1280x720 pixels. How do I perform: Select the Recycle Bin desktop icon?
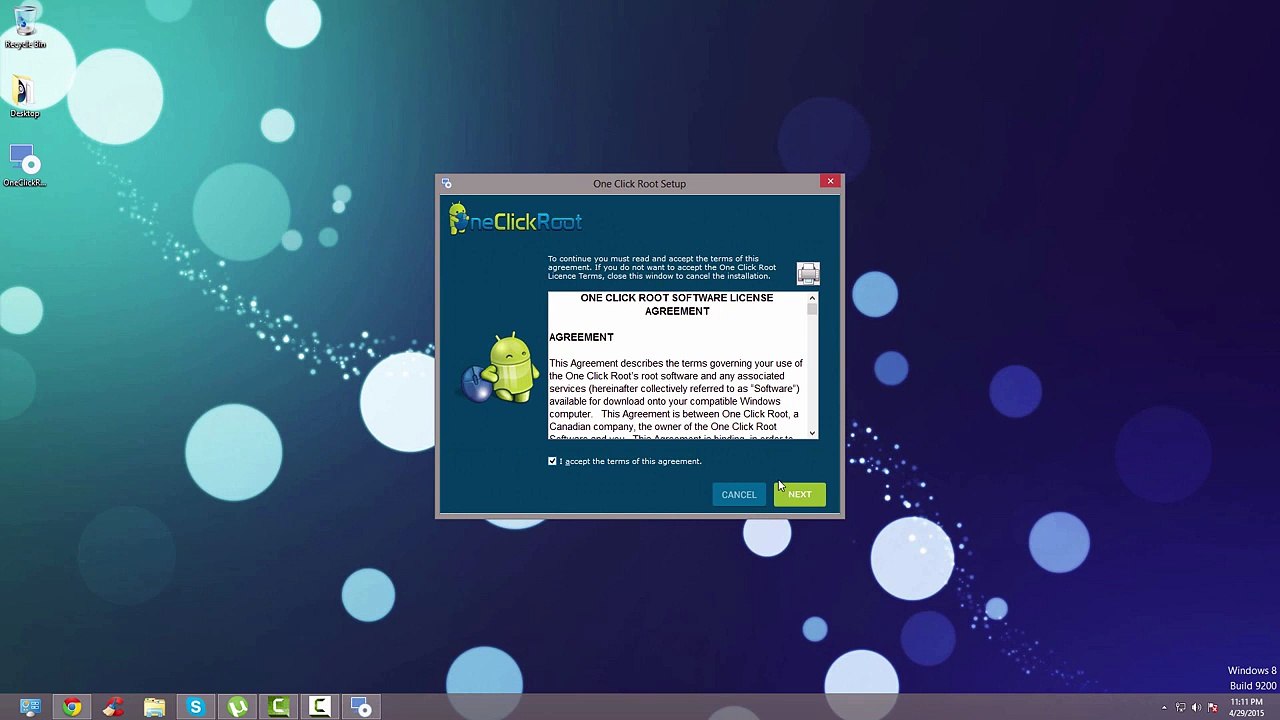tap(25, 27)
